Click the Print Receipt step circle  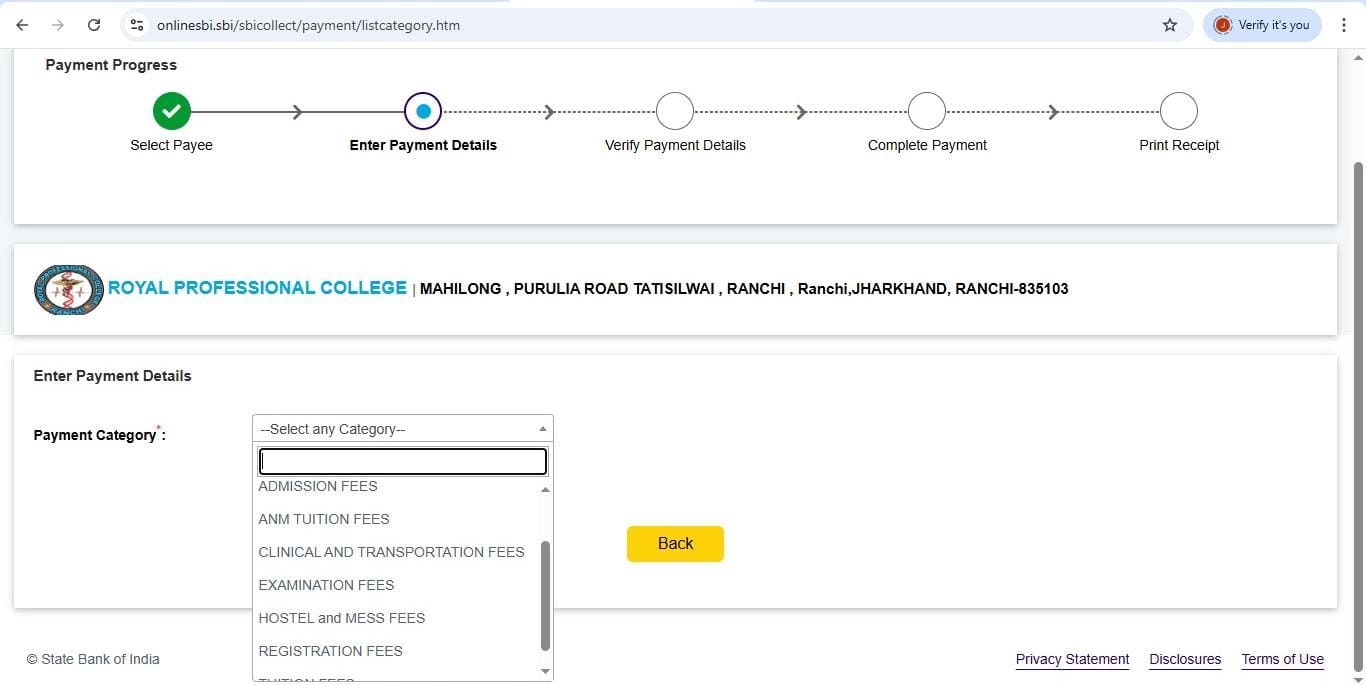click(x=1179, y=111)
